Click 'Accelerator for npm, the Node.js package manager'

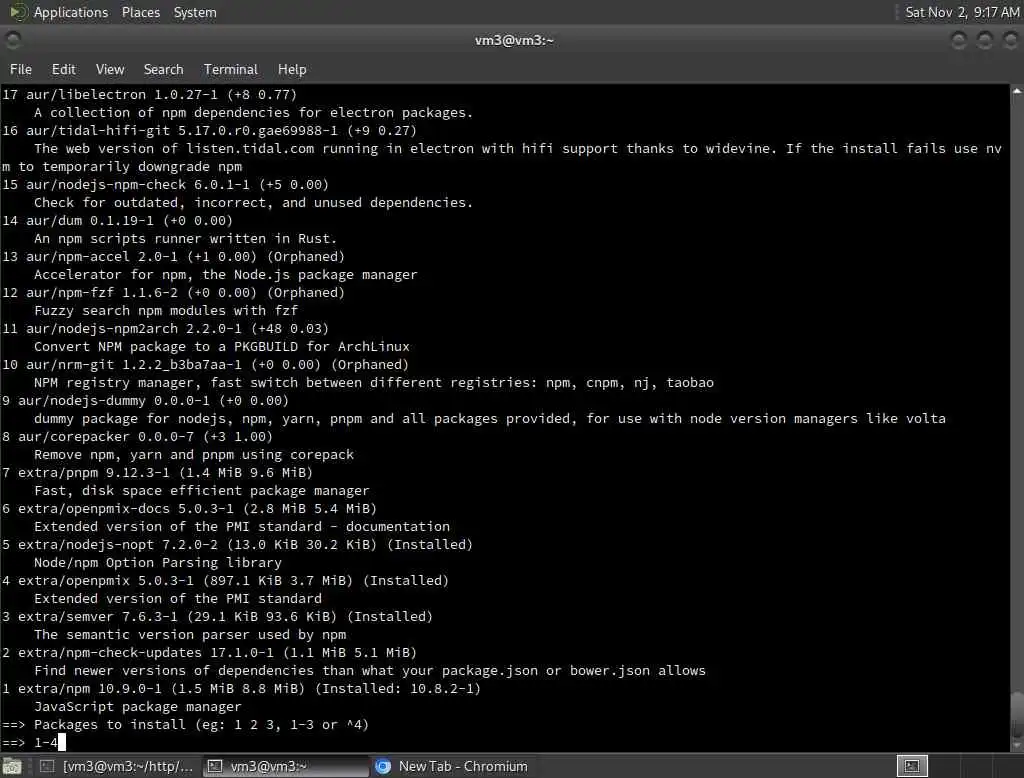(x=225, y=275)
